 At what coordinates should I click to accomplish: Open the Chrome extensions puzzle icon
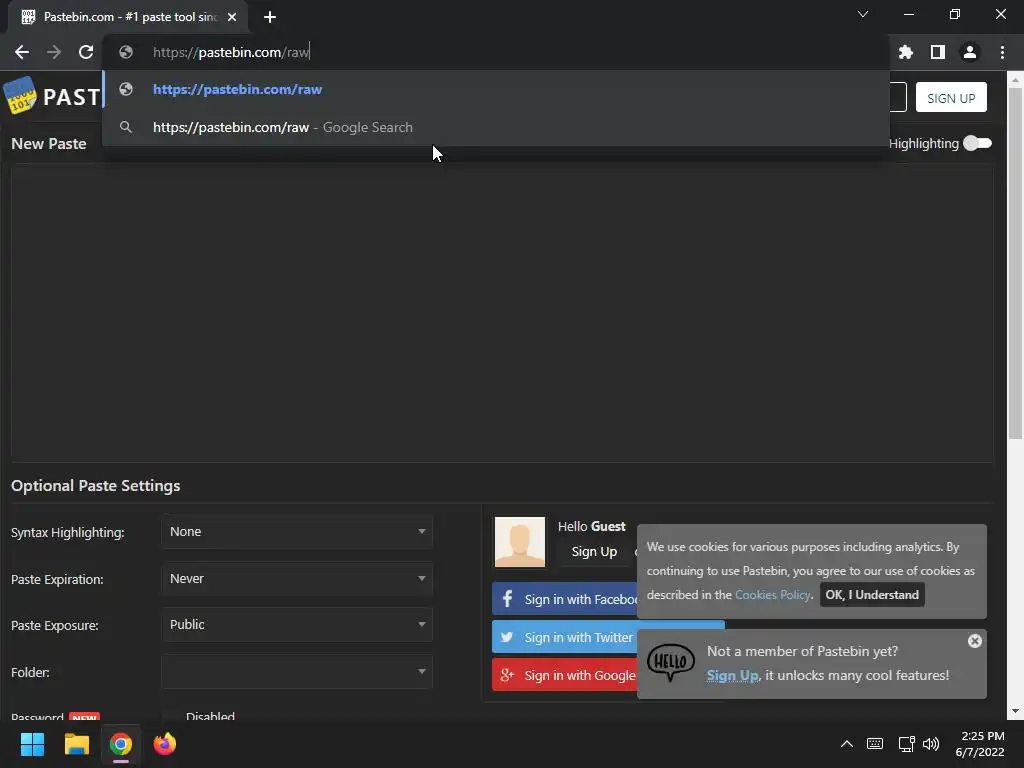(x=905, y=52)
